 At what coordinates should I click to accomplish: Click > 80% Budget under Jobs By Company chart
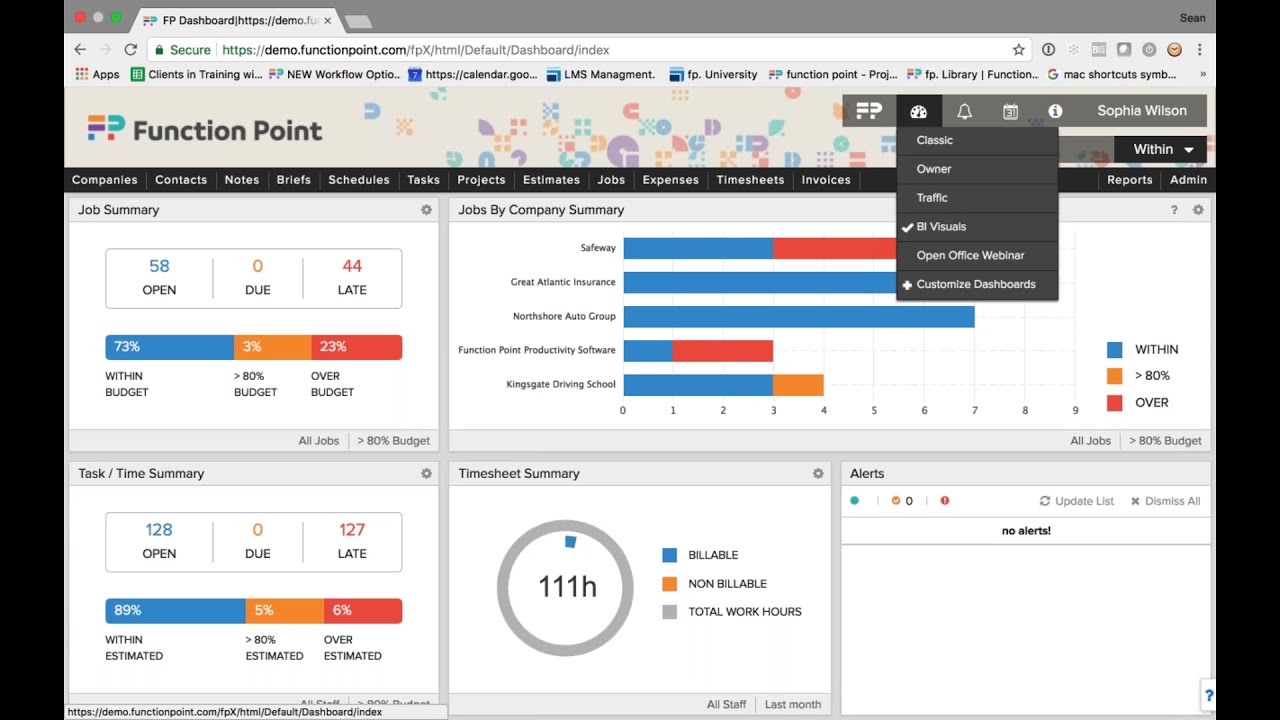click(x=1166, y=441)
